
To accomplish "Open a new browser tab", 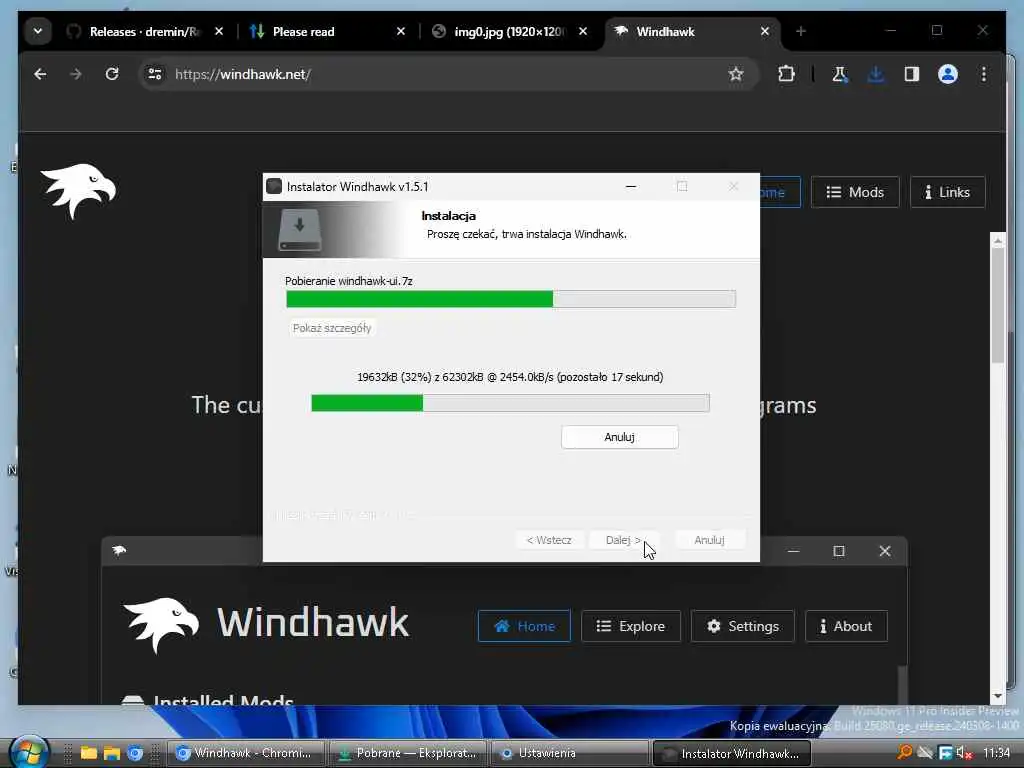I will [801, 31].
